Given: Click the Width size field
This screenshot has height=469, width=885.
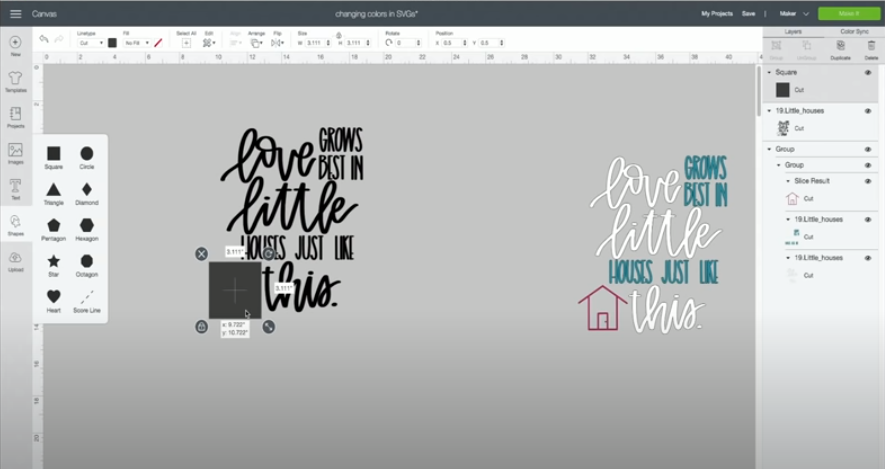Looking at the screenshot, I should click(x=318, y=43).
